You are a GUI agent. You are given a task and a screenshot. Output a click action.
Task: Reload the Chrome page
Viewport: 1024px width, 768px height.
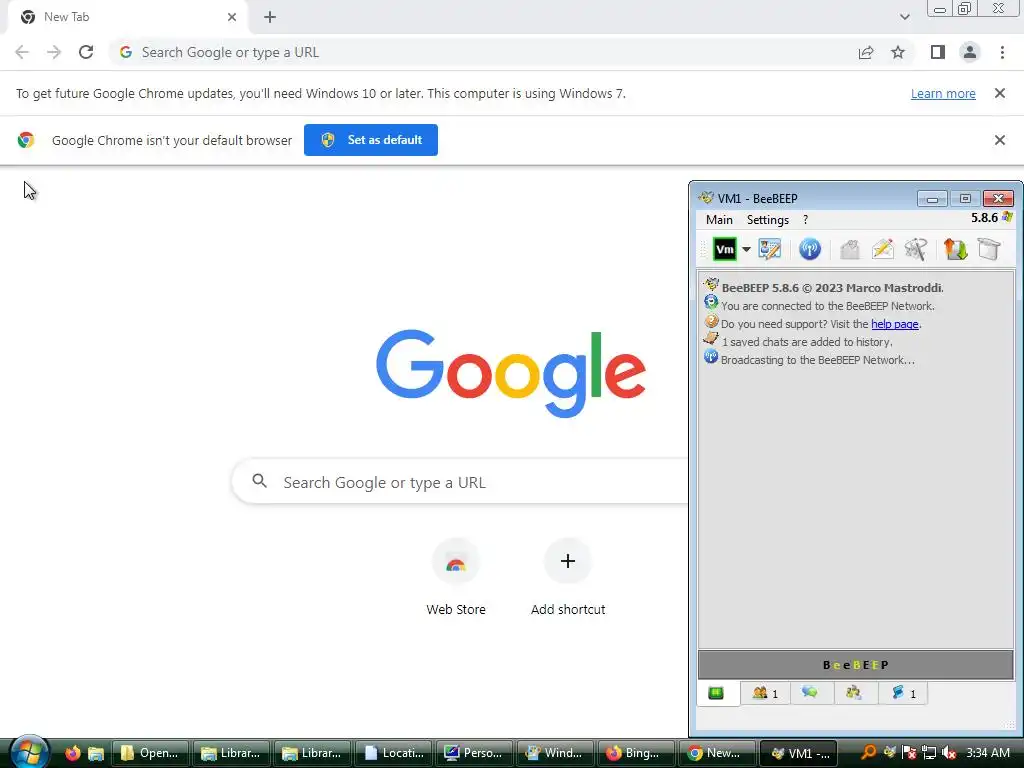click(86, 52)
